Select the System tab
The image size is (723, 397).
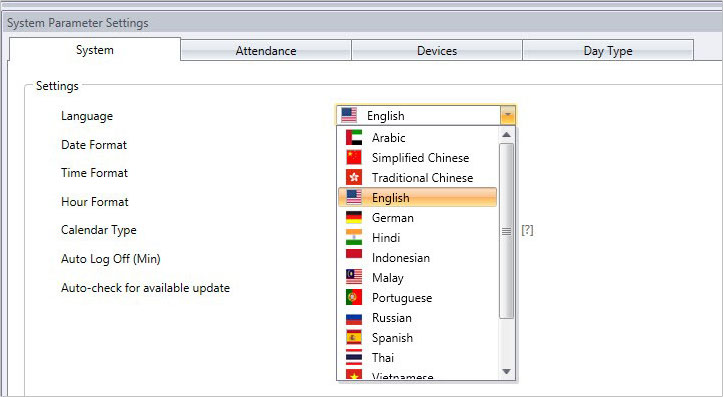(x=95, y=50)
